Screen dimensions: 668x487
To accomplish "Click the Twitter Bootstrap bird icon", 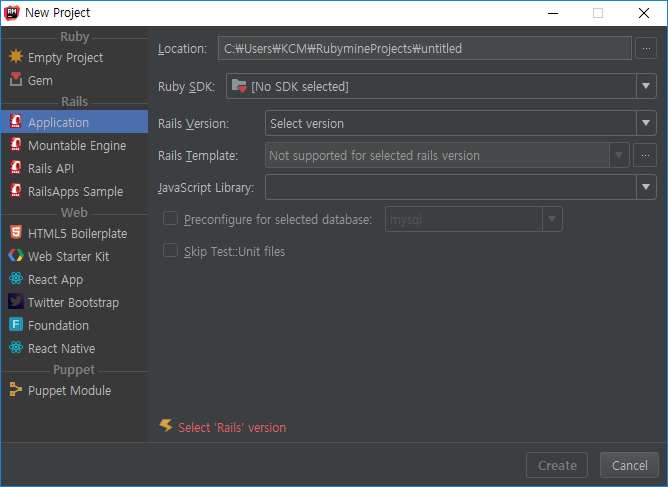I will click(16, 302).
